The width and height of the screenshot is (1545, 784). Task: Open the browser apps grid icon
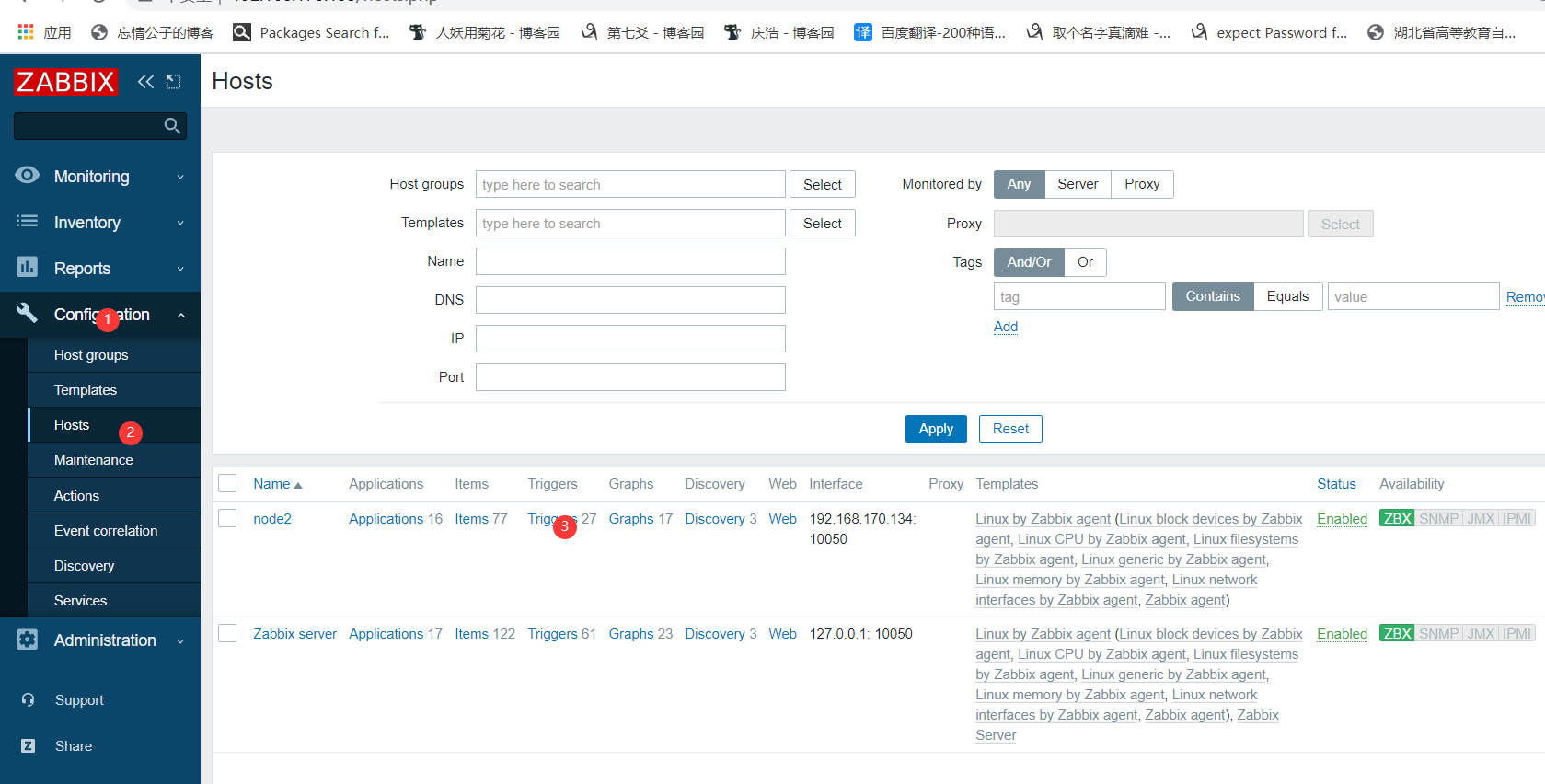[26, 32]
